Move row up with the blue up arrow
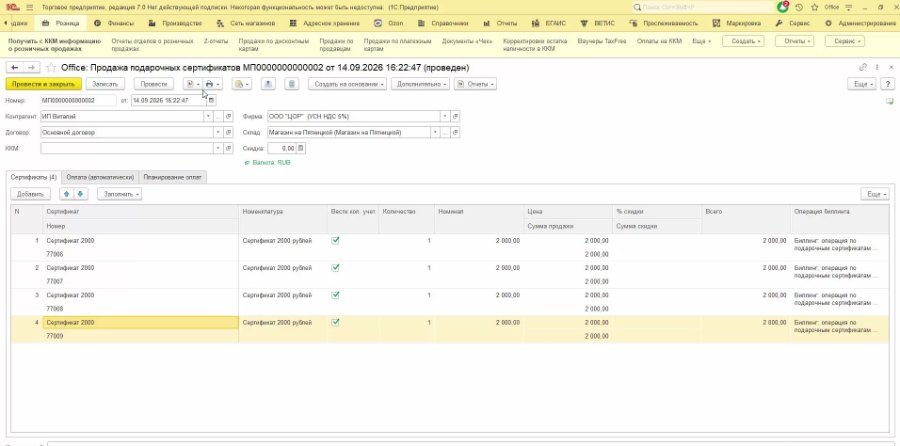The height and width of the screenshot is (446, 900). [66, 194]
